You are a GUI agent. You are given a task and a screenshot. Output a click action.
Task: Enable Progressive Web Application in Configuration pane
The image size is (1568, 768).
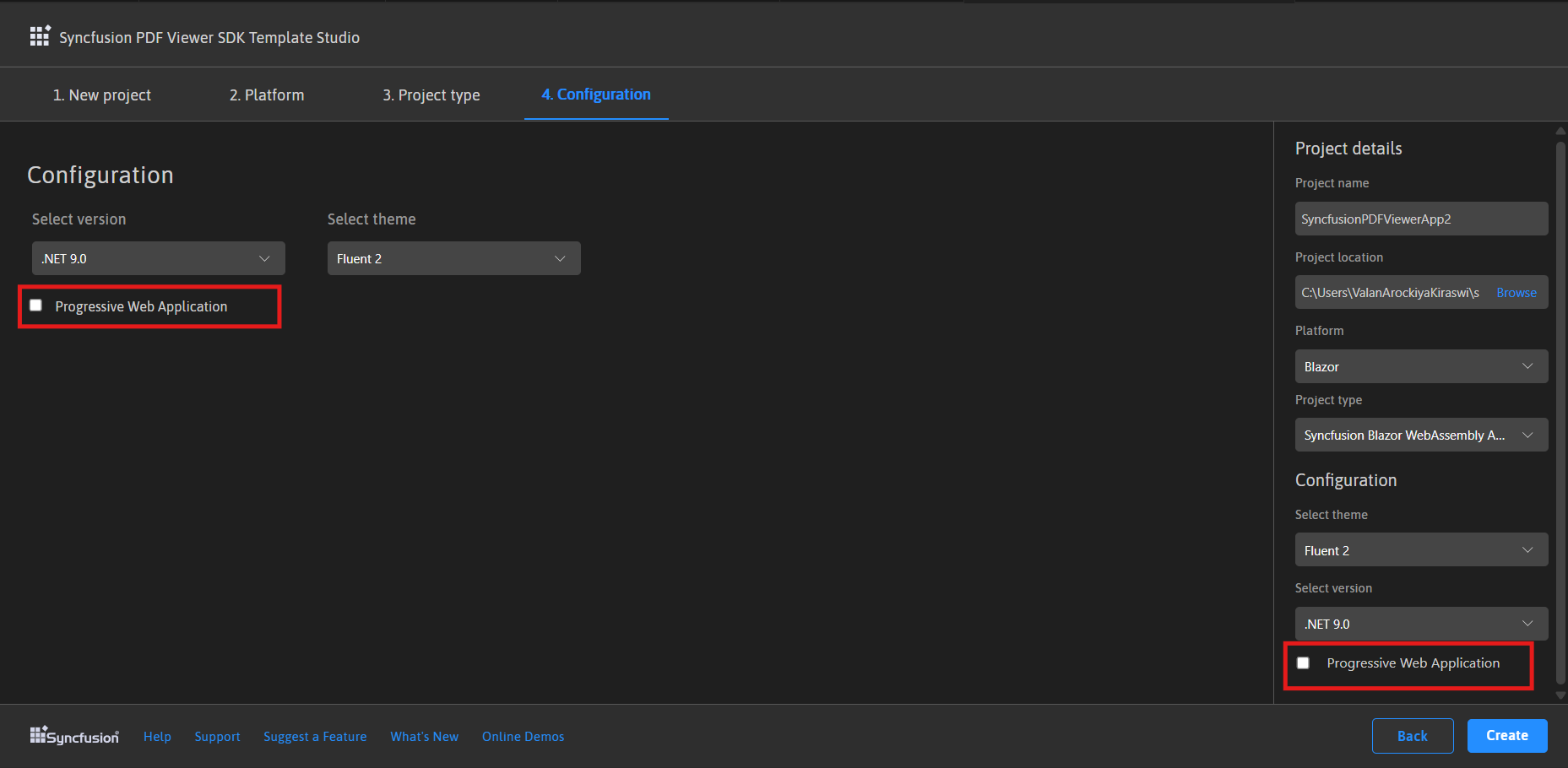(x=35, y=306)
